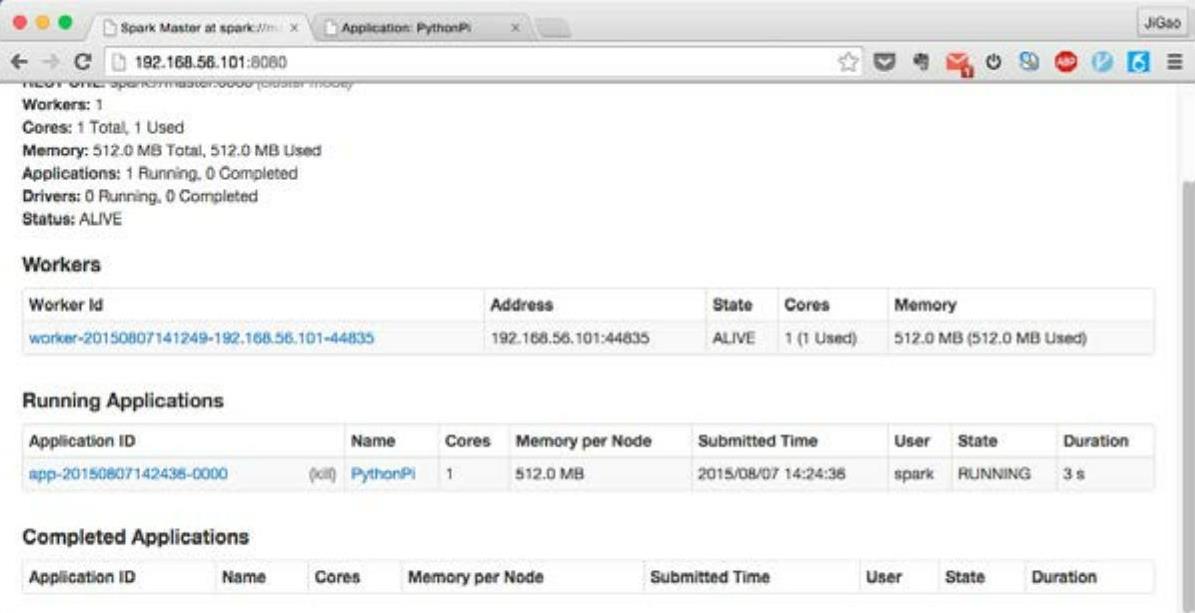Click "Drivers: 0 Running, 0 Completed" line
This screenshot has height=613, width=1195.
pos(140,197)
